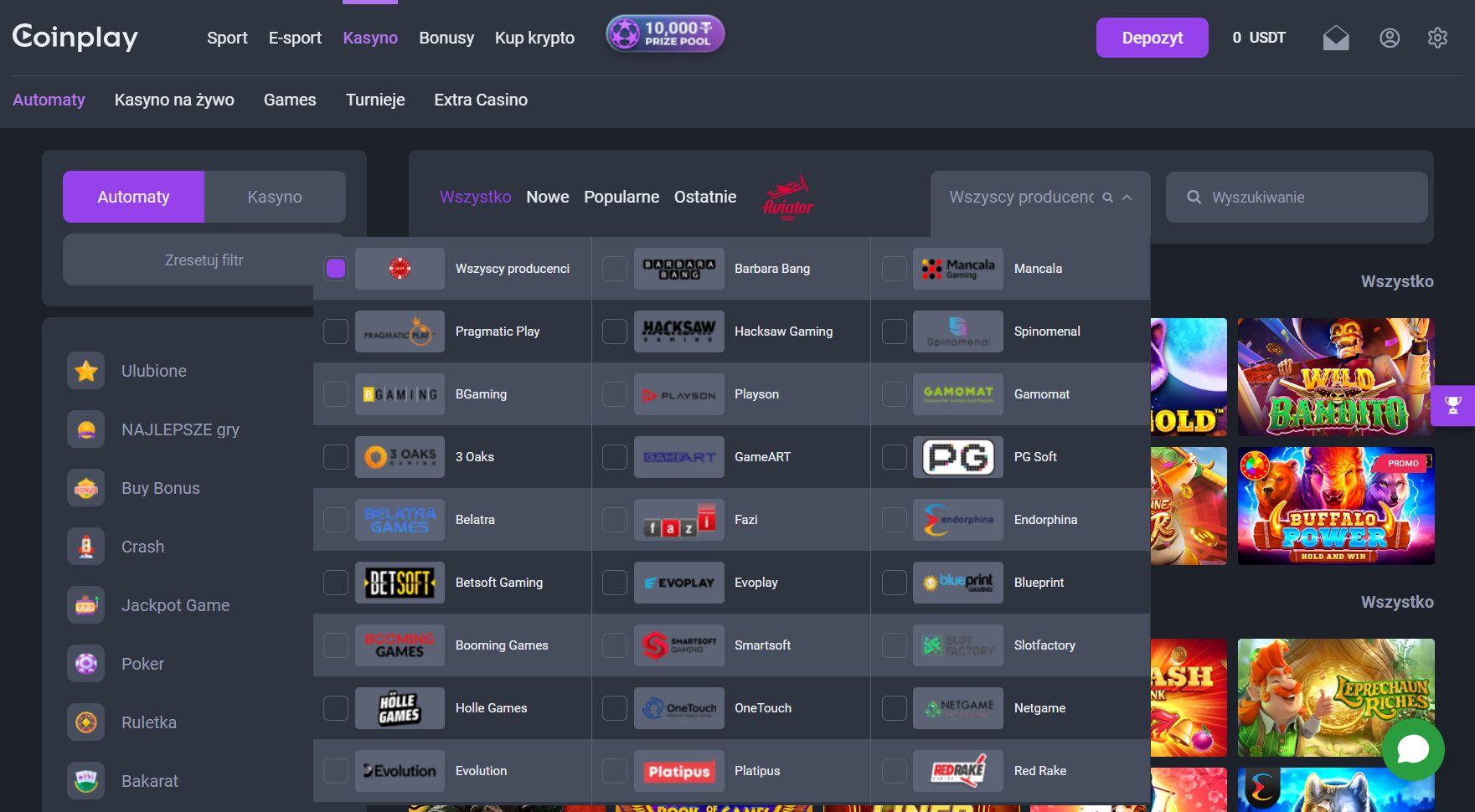The height and width of the screenshot is (812, 1475).
Task: Check the Fazi checkbox
Action: tap(615, 520)
